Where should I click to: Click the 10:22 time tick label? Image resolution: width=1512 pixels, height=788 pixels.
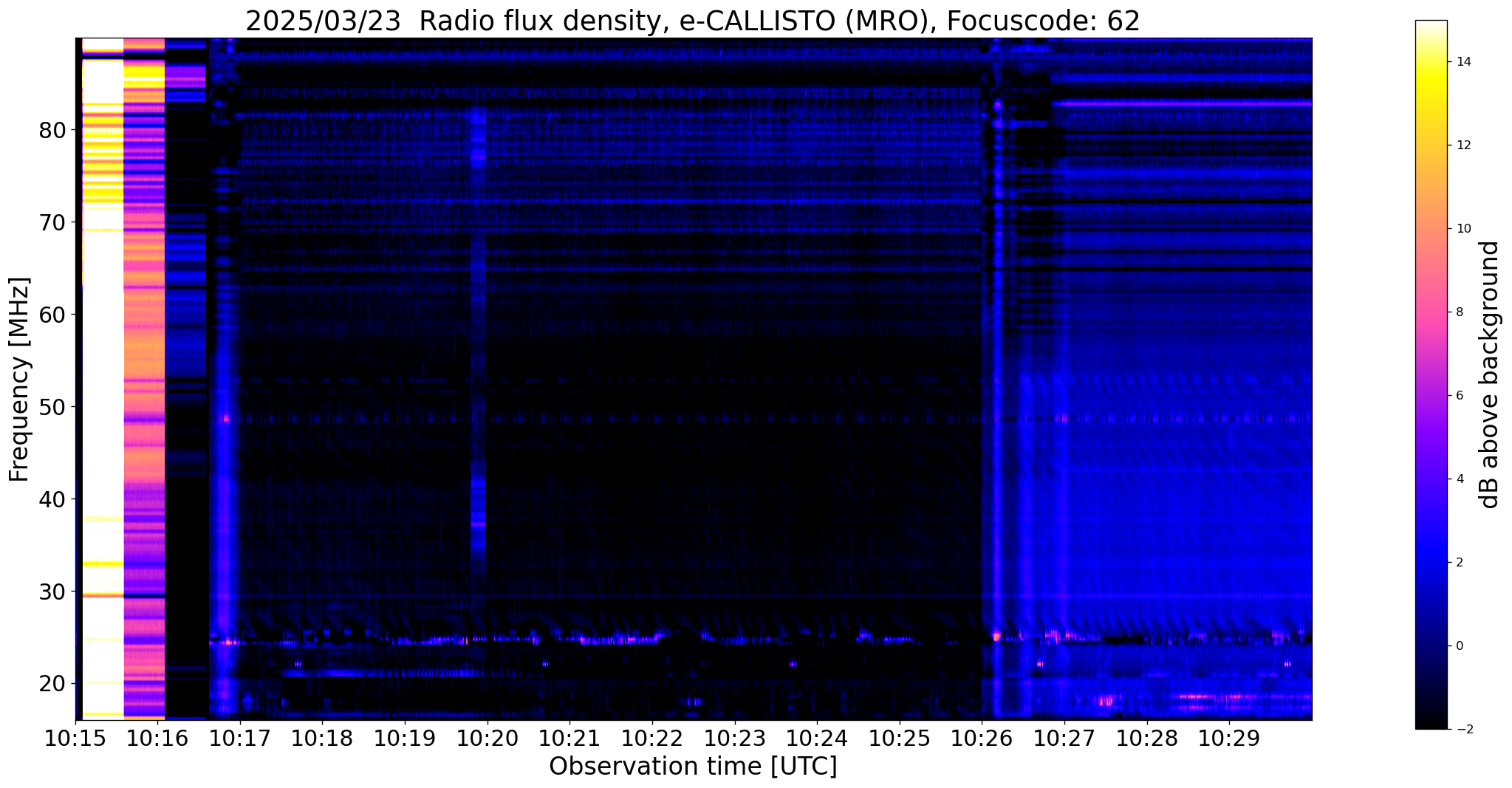[652, 739]
